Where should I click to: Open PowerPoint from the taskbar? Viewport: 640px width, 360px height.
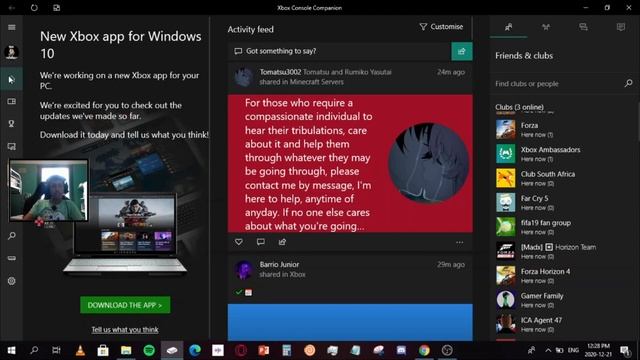coord(264,350)
